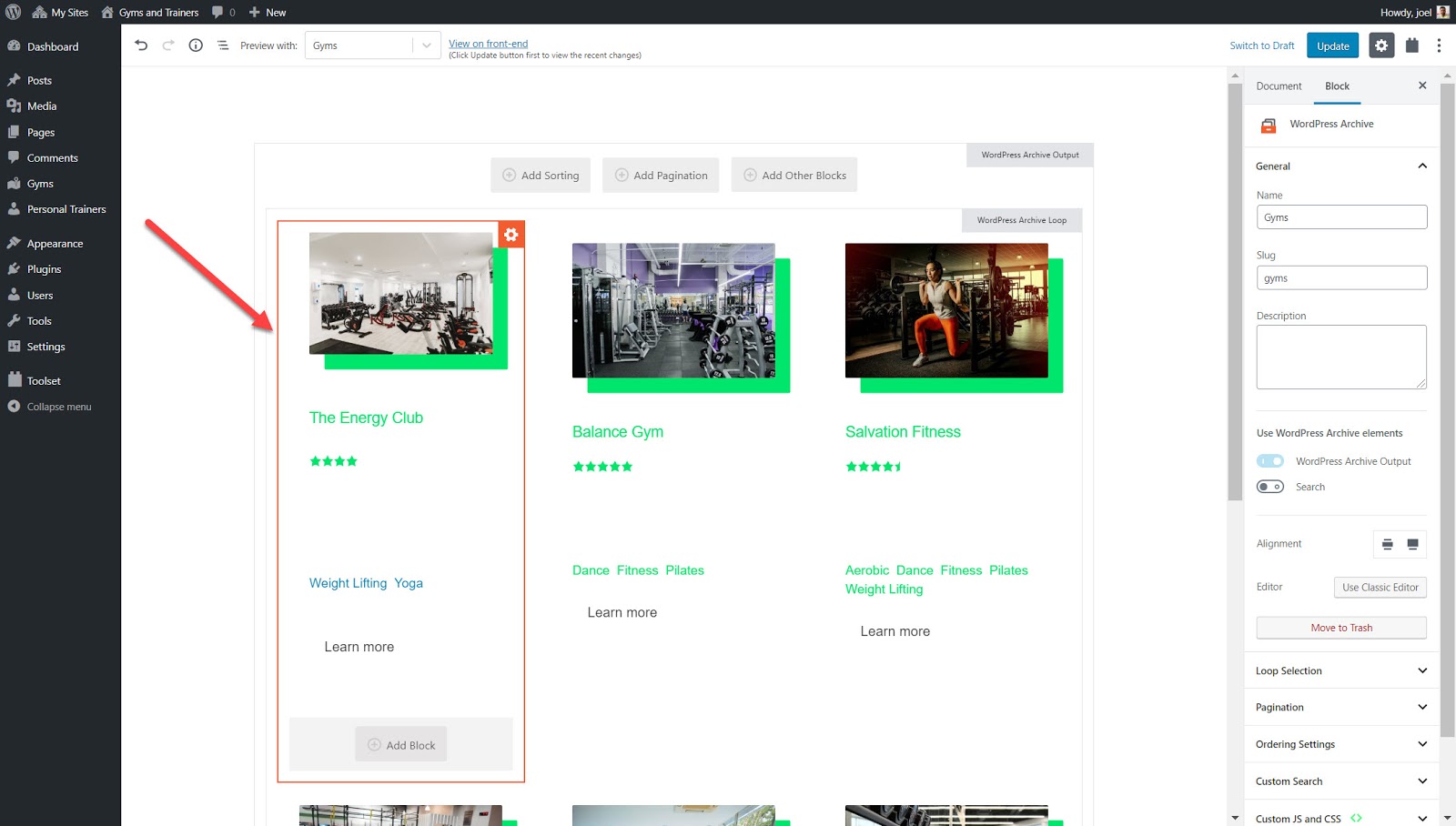Click the View on front-end link
This screenshot has width=1456, height=826.
tap(488, 44)
